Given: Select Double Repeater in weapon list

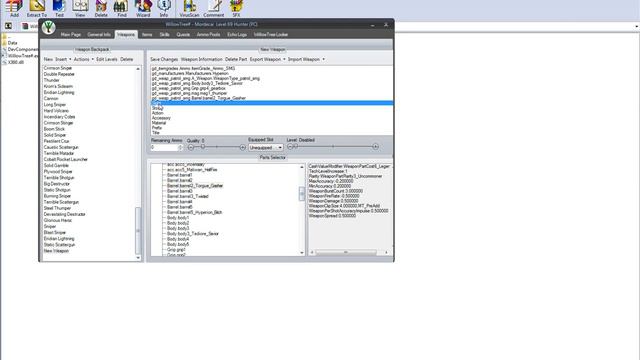Looking at the screenshot, I should pyautogui.click(x=59, y=74).
